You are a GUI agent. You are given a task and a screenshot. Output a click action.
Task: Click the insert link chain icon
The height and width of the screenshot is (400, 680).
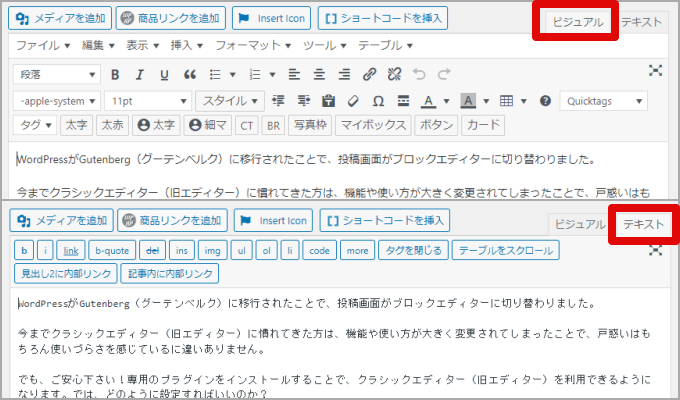[369, 75]
